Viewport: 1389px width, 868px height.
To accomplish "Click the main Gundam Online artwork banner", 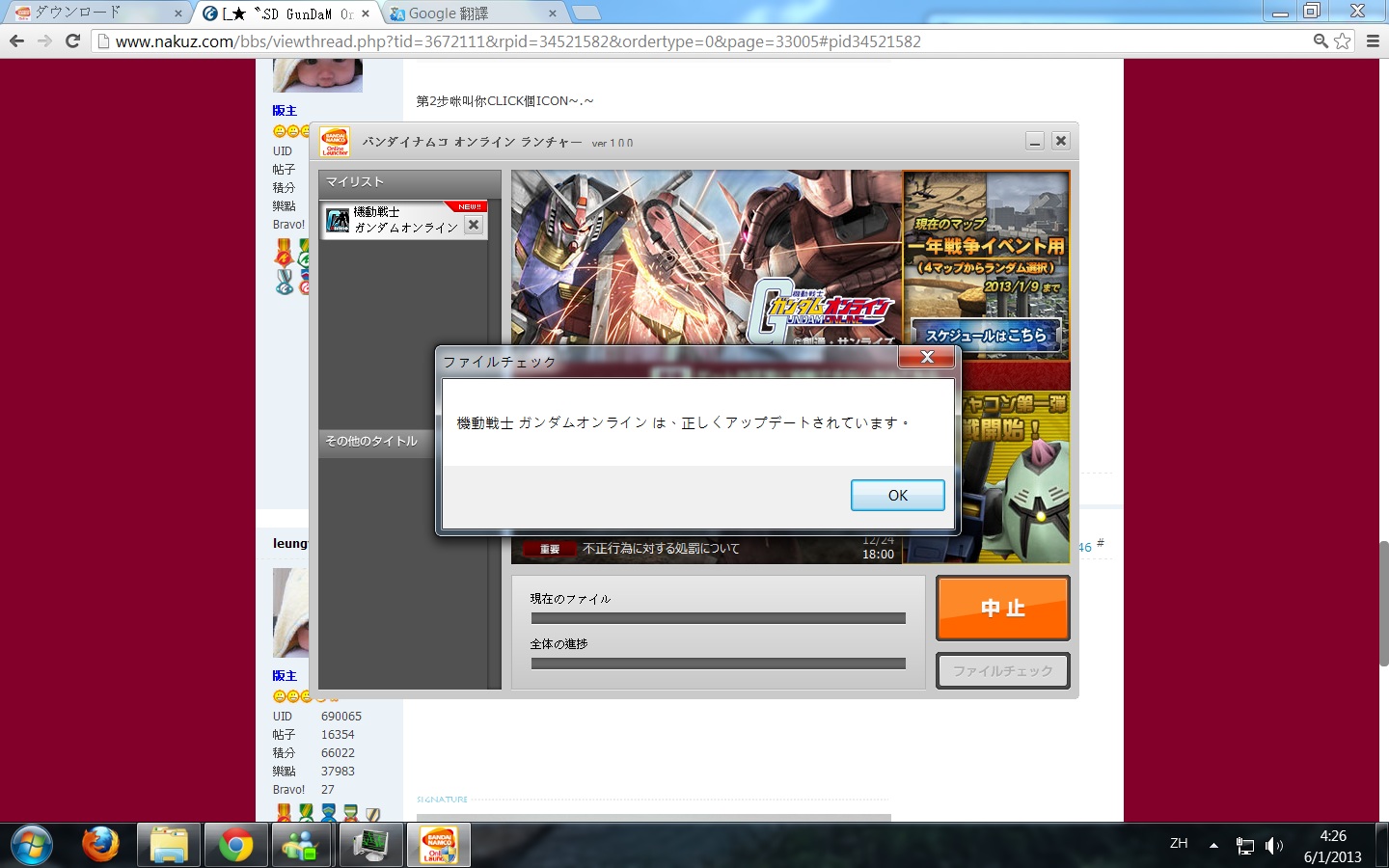I will [706, 257].
